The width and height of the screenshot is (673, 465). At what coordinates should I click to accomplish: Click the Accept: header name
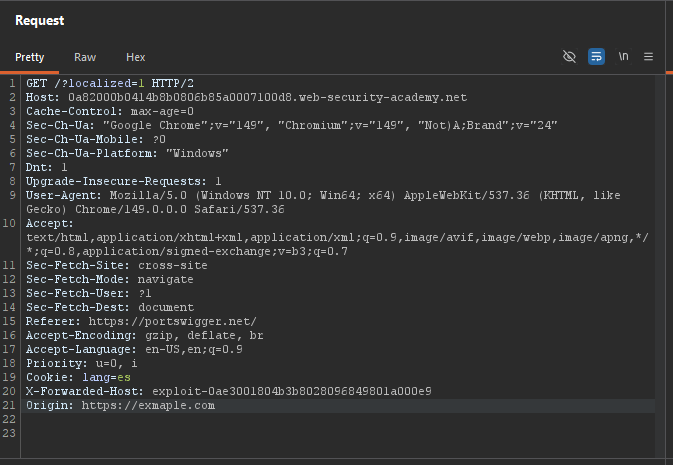tap(50, 223)
